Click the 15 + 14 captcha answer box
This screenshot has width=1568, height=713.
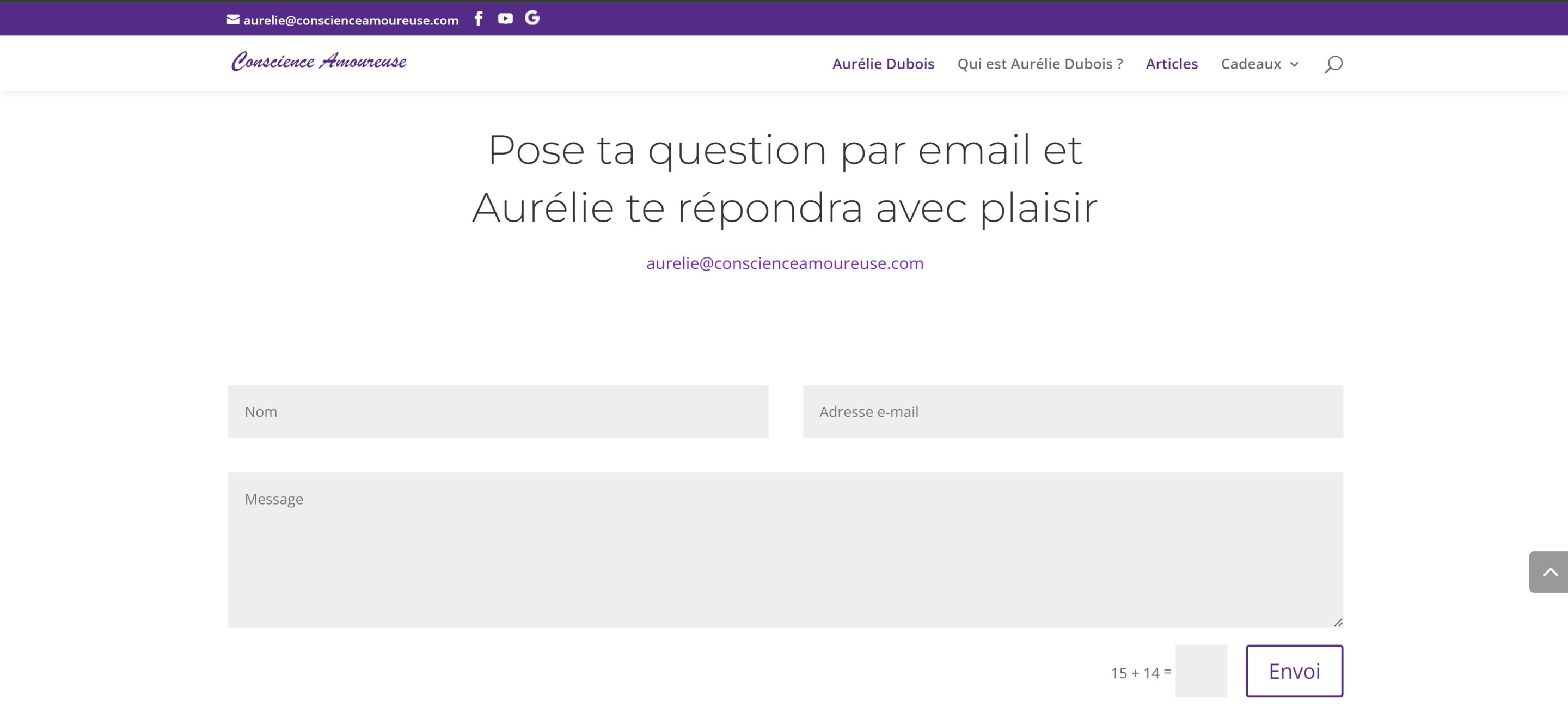(1200, 671)
